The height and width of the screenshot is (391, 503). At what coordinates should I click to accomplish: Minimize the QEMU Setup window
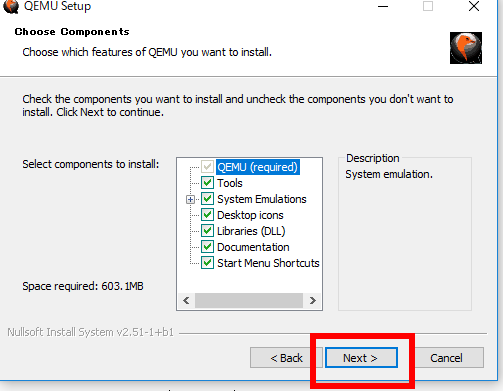383,6
